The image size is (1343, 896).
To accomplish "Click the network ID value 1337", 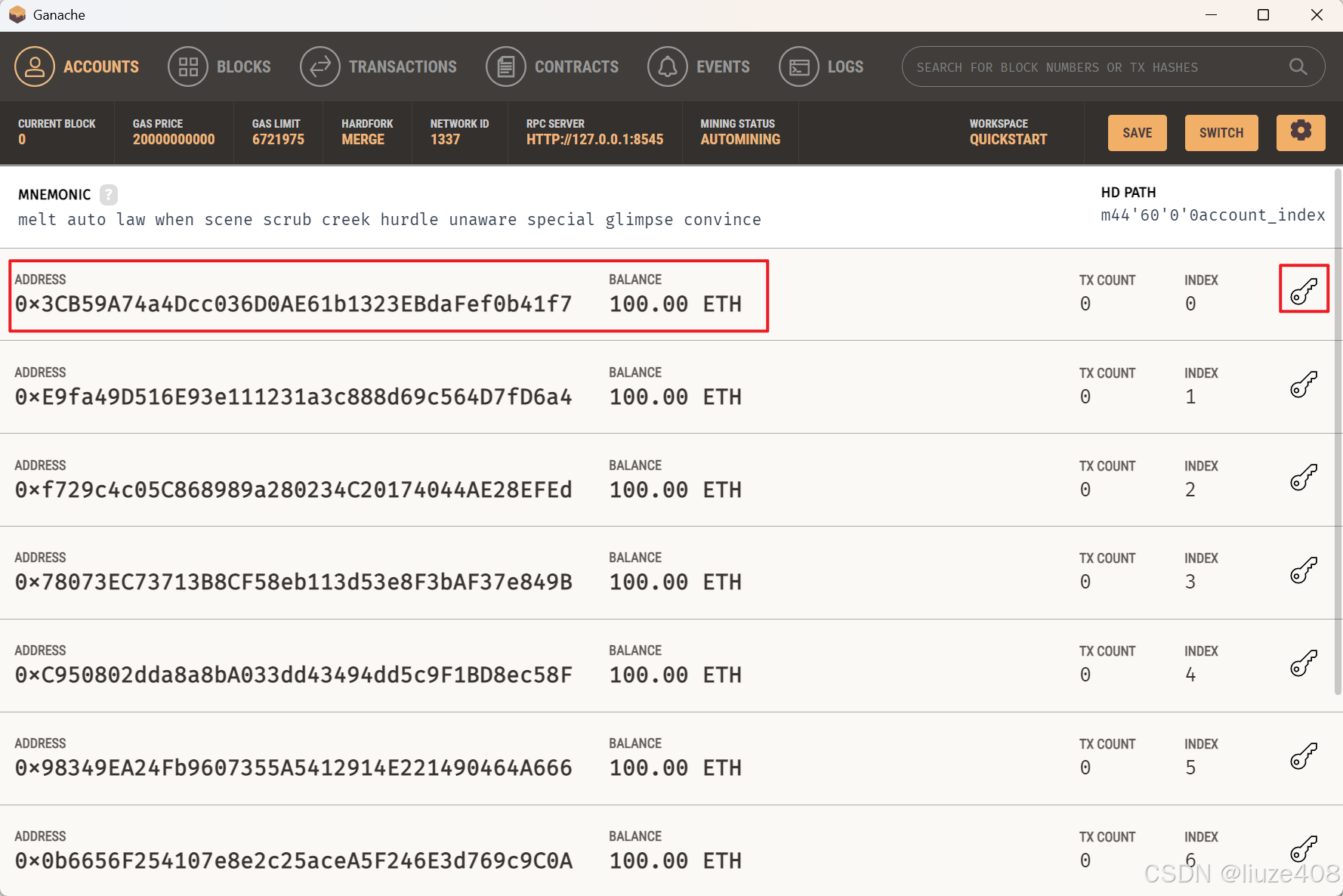I will click(x=445, y=140).
